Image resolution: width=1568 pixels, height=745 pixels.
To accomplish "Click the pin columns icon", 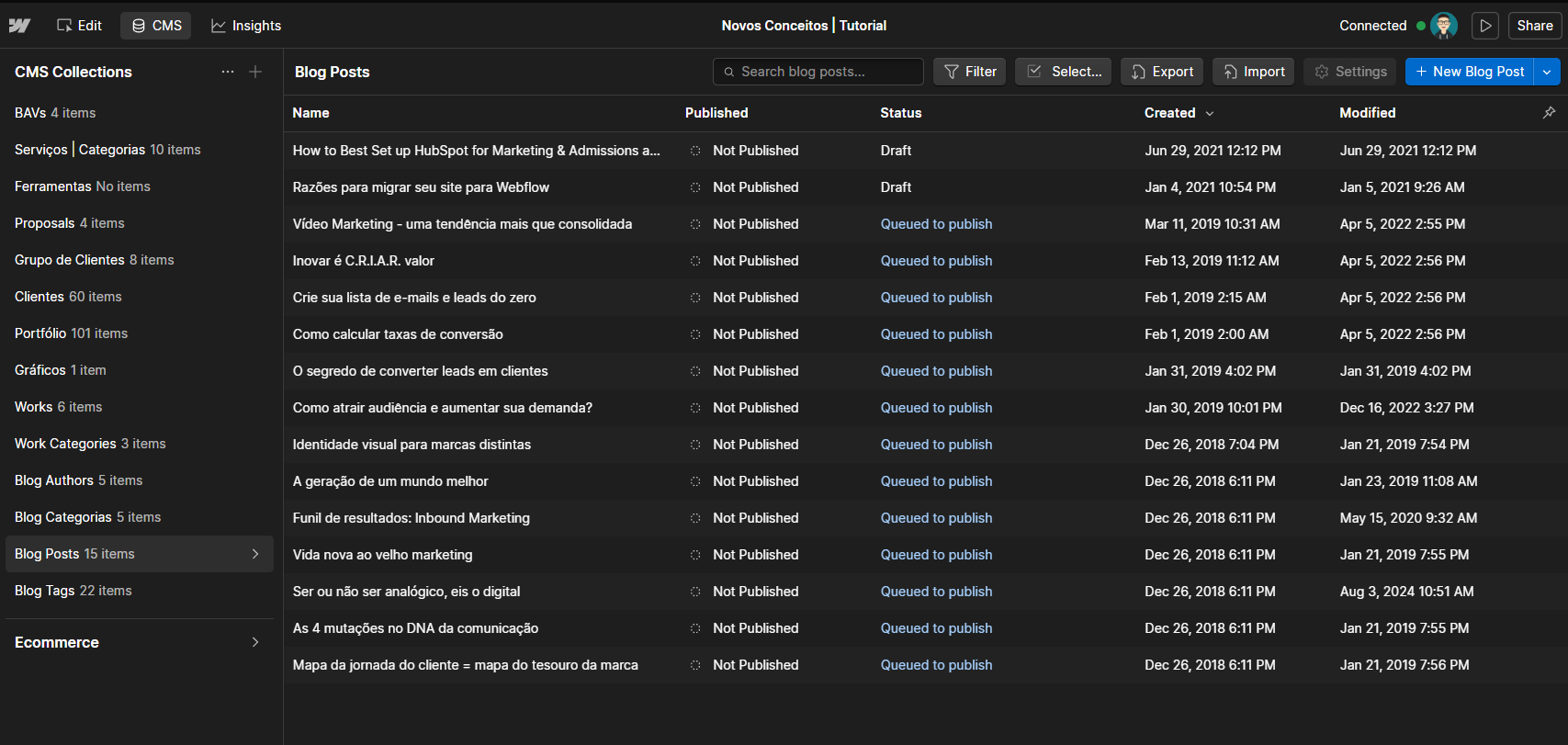I will coord(1549,113).
